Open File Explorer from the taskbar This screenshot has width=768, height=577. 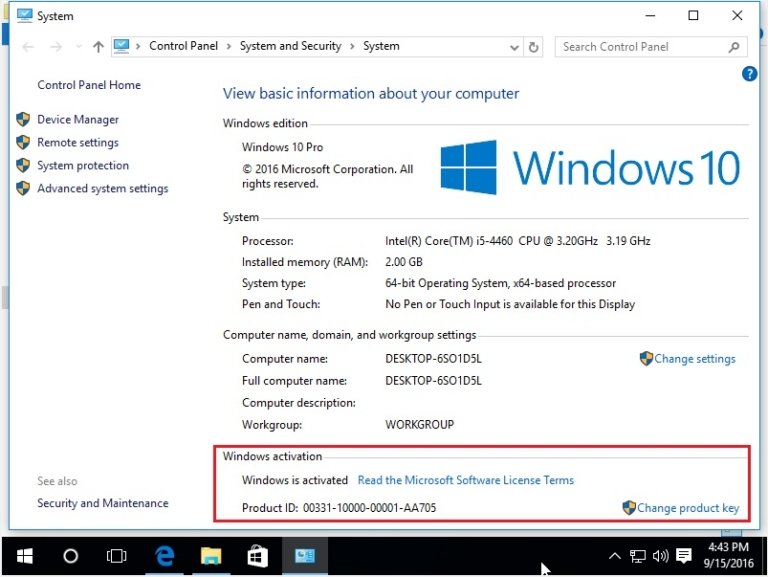tap(211, 556)
